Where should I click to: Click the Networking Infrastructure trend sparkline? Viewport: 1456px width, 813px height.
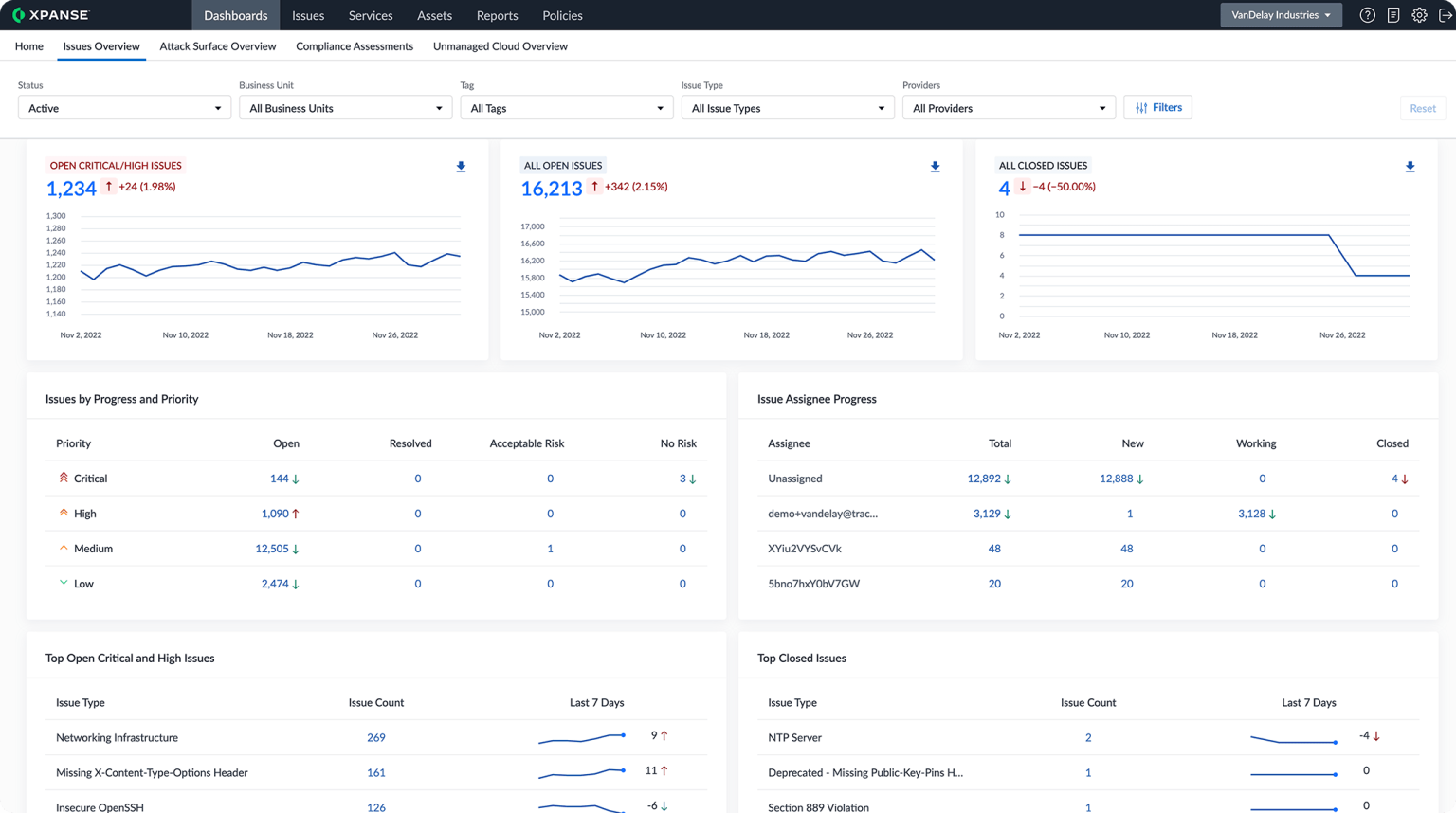click(582, 735)
